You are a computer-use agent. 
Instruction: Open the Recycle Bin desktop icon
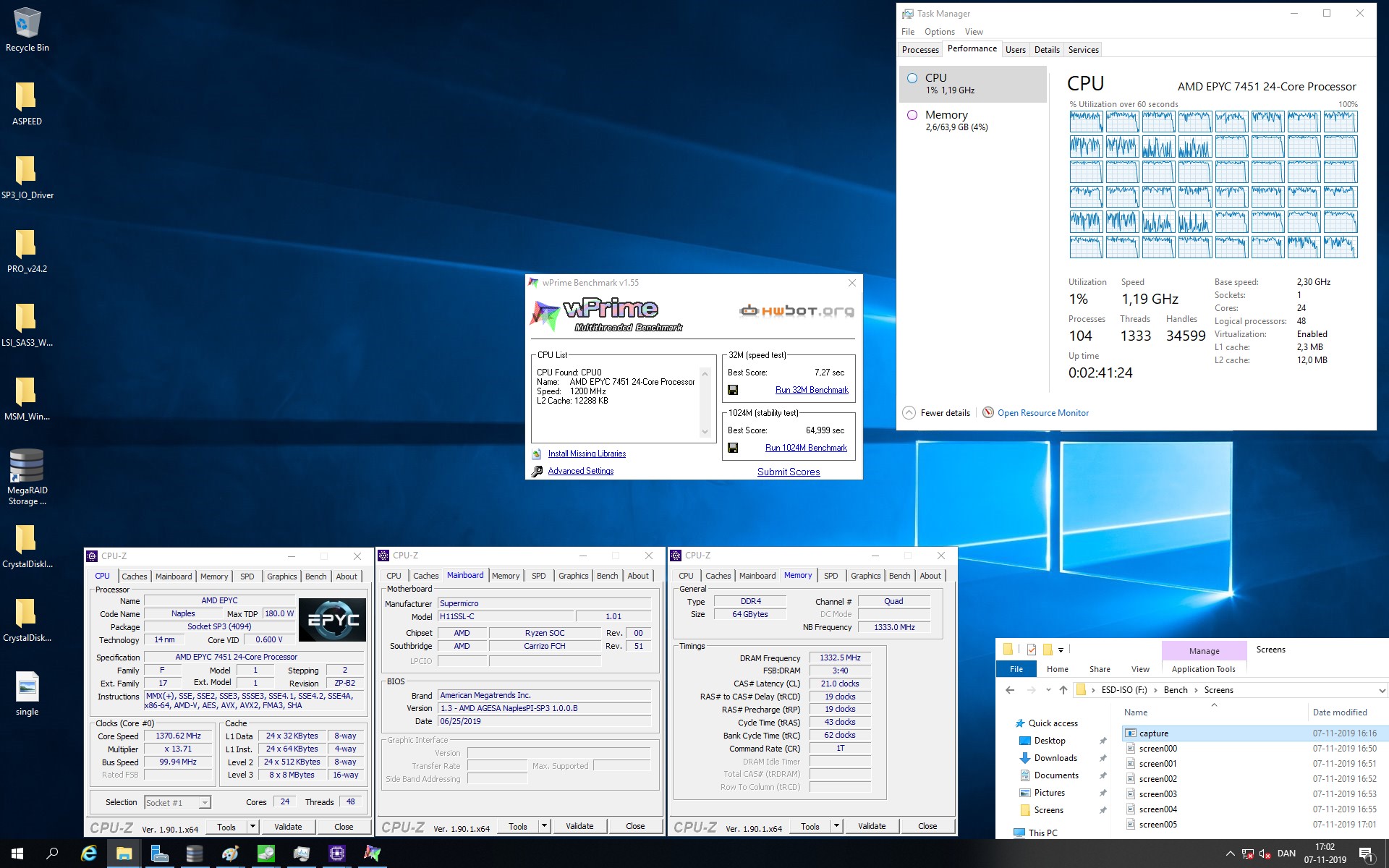tap(27, 29)
